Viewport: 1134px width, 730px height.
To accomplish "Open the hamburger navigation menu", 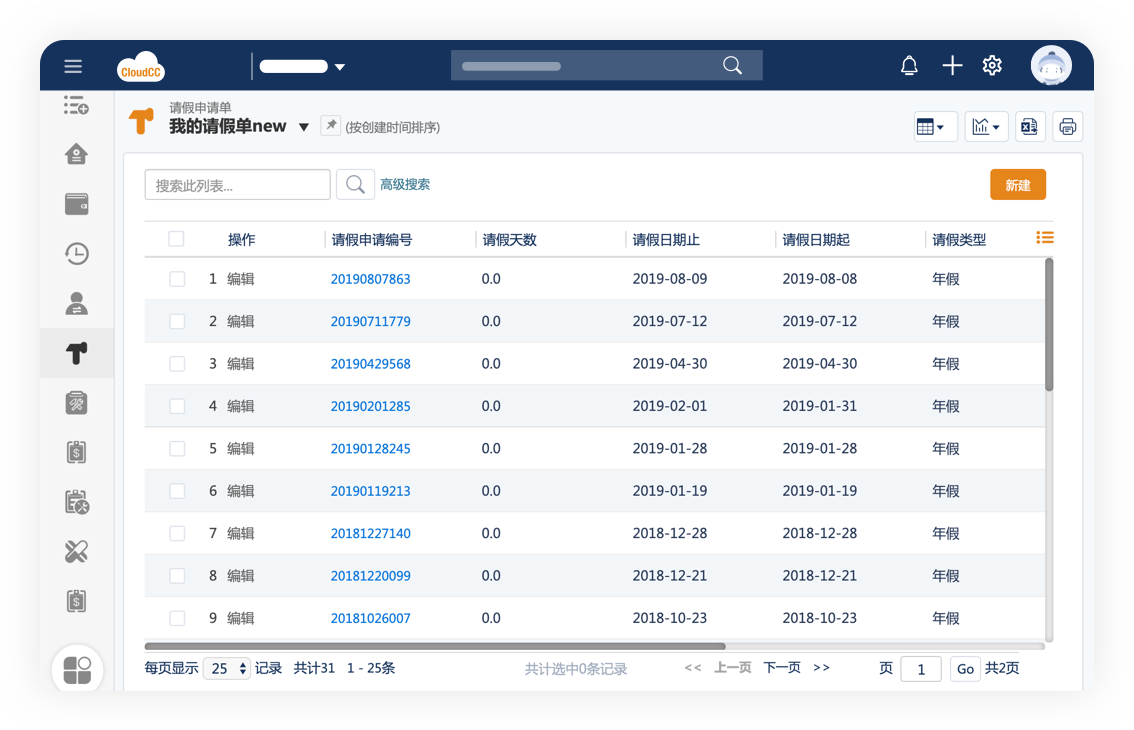I will (73, 66).
